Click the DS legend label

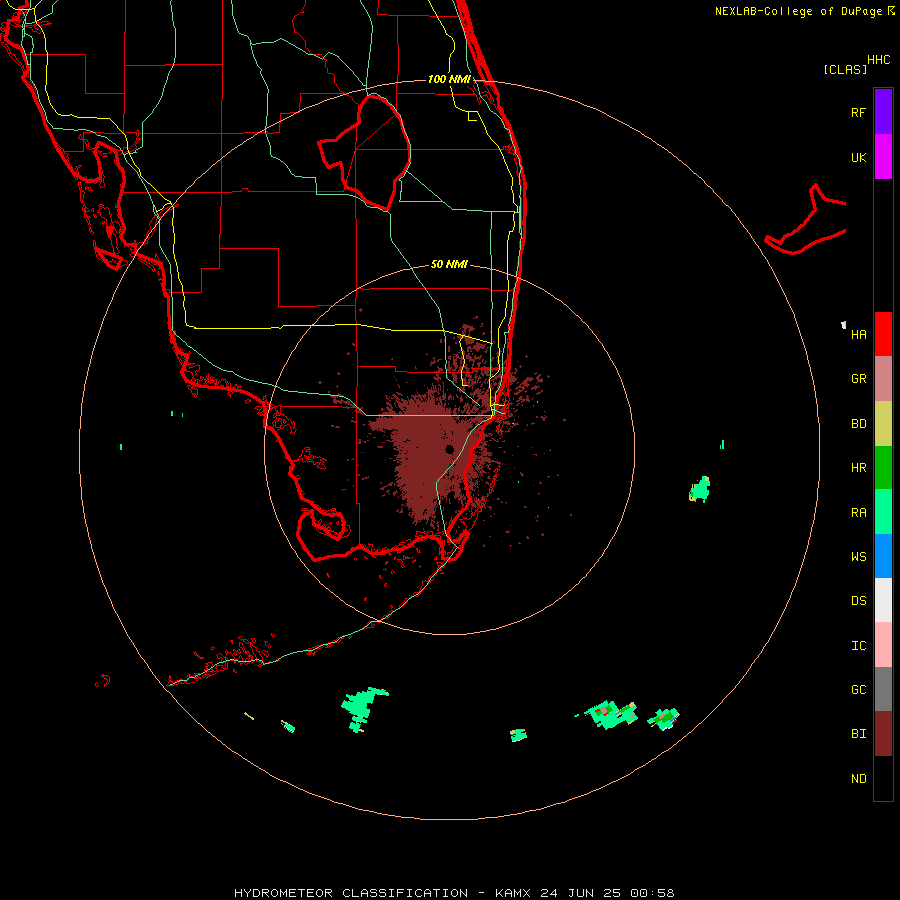(x=858, y=601)
